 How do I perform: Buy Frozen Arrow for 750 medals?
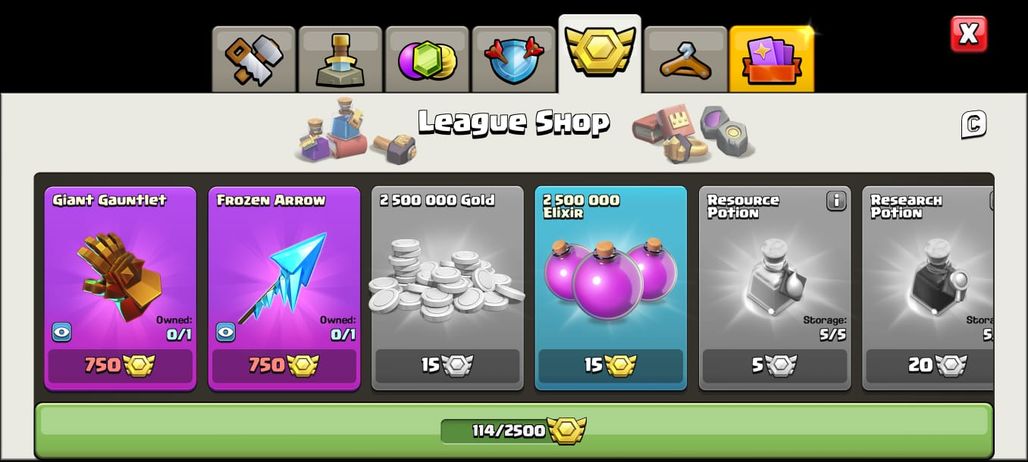point(284,366)
